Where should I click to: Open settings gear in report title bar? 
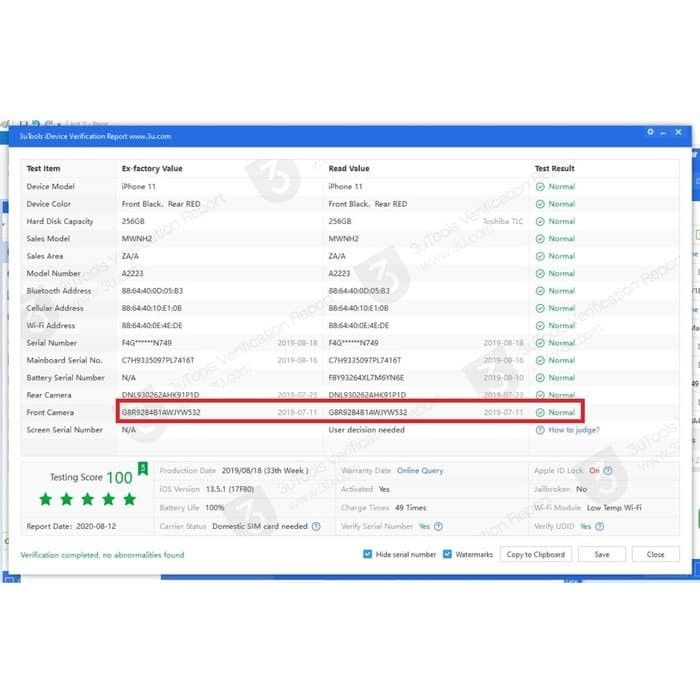pos(650,132)
